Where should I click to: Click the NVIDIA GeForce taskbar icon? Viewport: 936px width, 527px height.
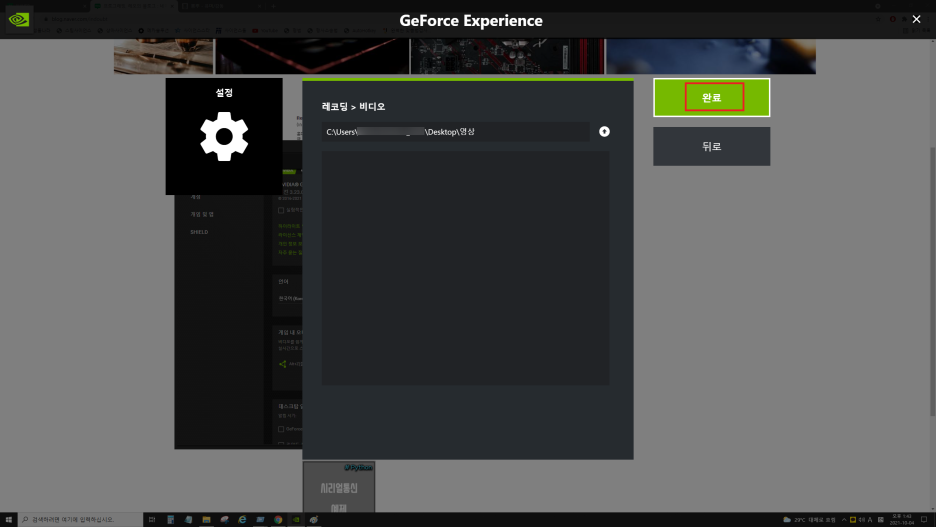296,519
